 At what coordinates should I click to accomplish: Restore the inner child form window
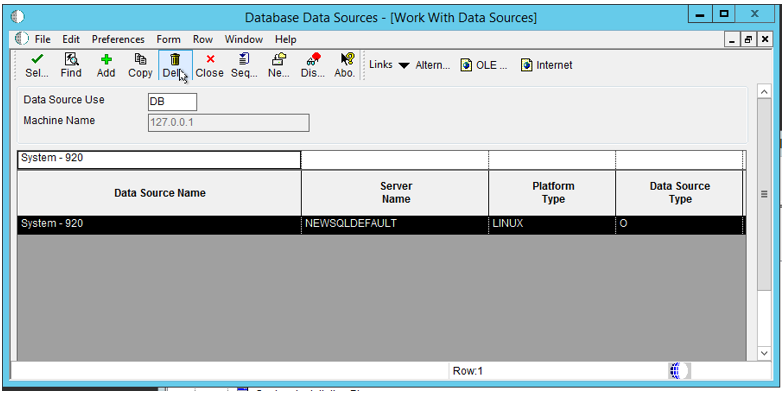749,39
